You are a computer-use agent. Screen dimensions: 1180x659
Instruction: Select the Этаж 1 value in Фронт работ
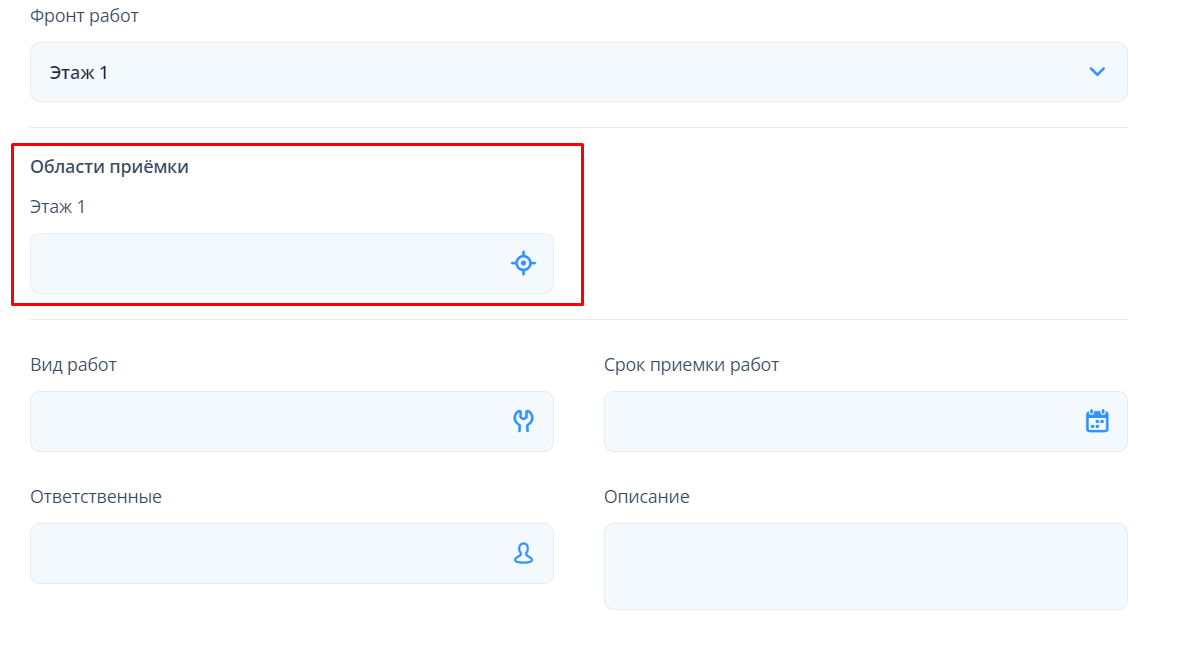click(79, 73)
